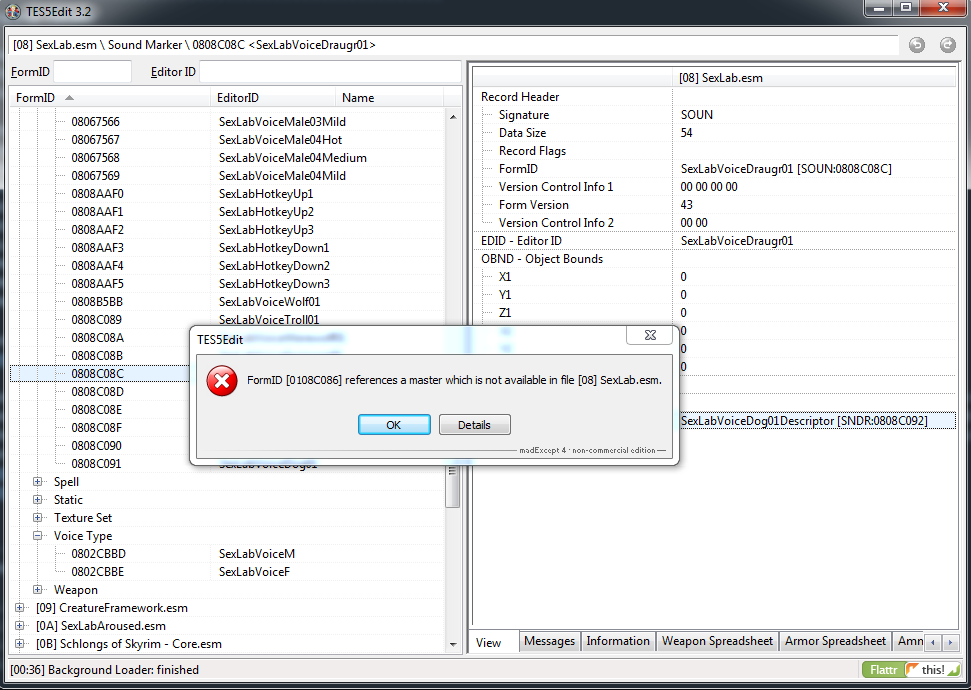Expand the Spell tree node
This screenshot has width=971, height=690.
pyautogui.click(x=38, y=481)
